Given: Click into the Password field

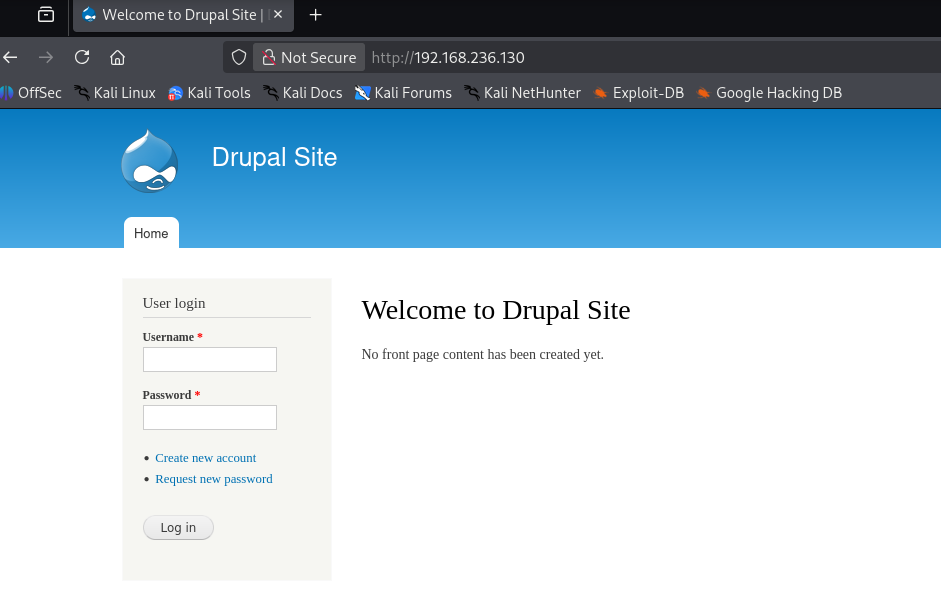Looking at the screenshot, I should (x=209, y=417).
